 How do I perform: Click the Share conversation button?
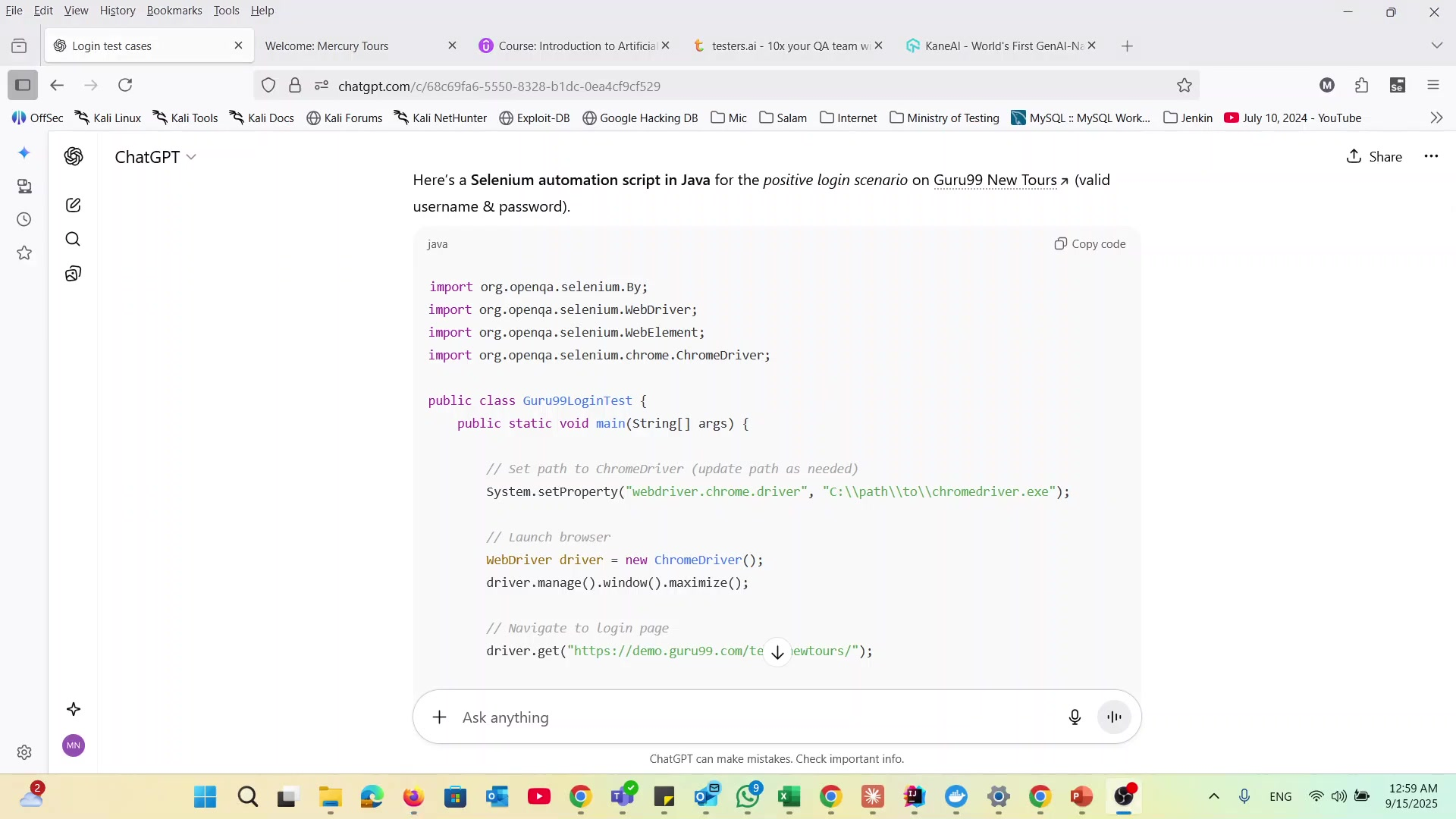[1373, 157]
